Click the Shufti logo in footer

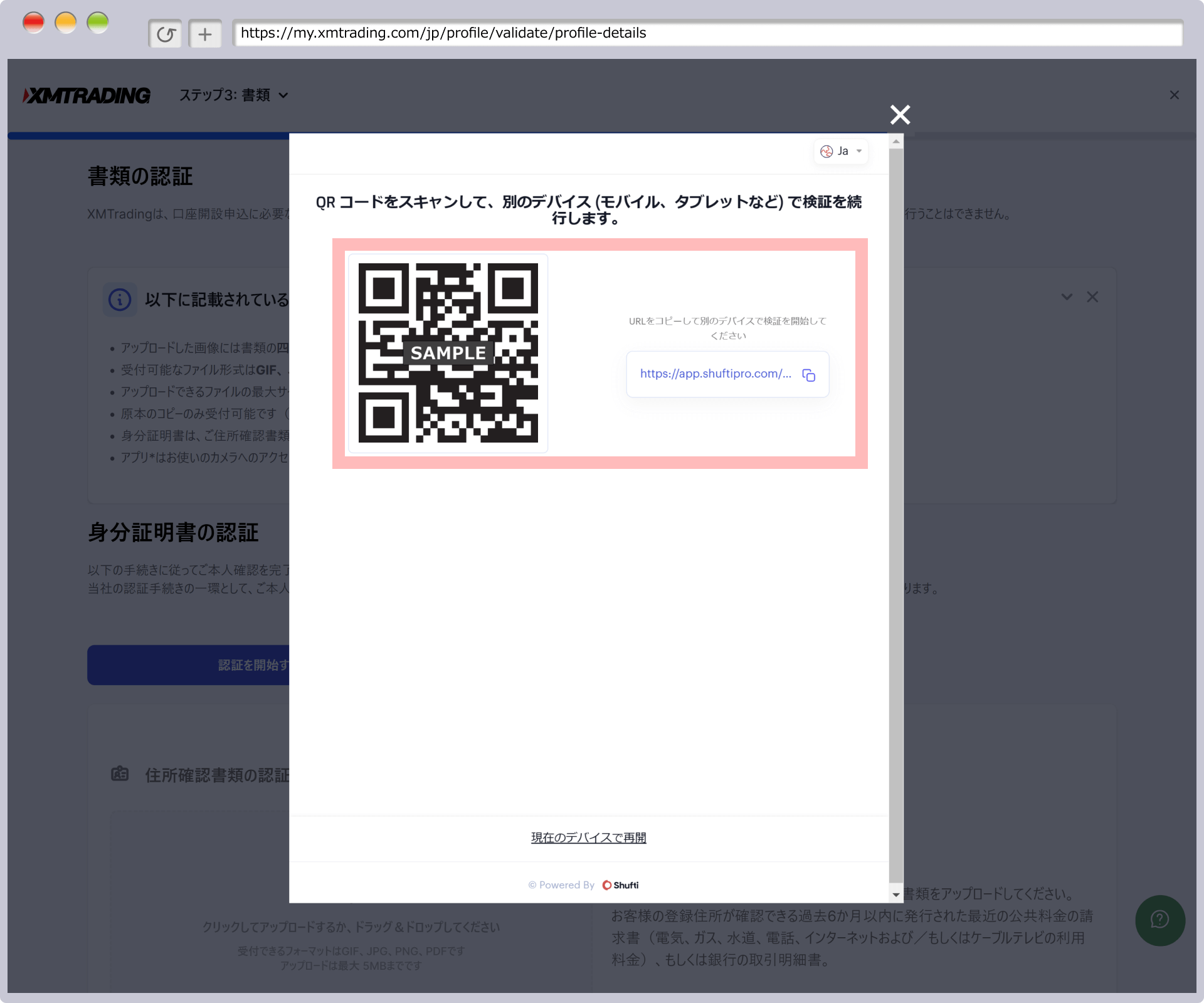click(620, 885)
